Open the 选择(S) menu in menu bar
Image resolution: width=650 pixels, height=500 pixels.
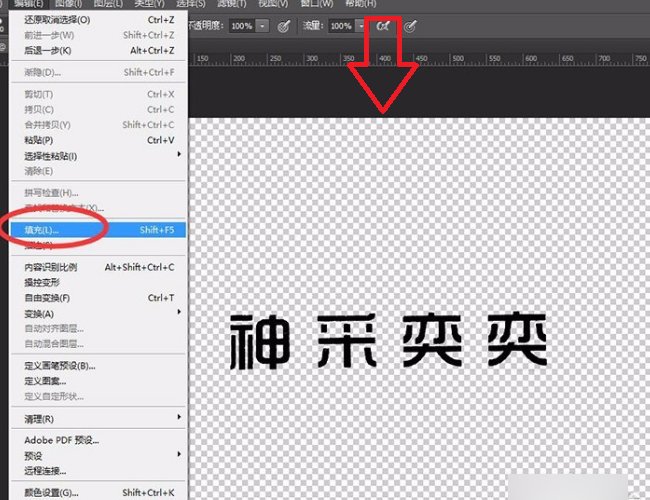(191, 4)
